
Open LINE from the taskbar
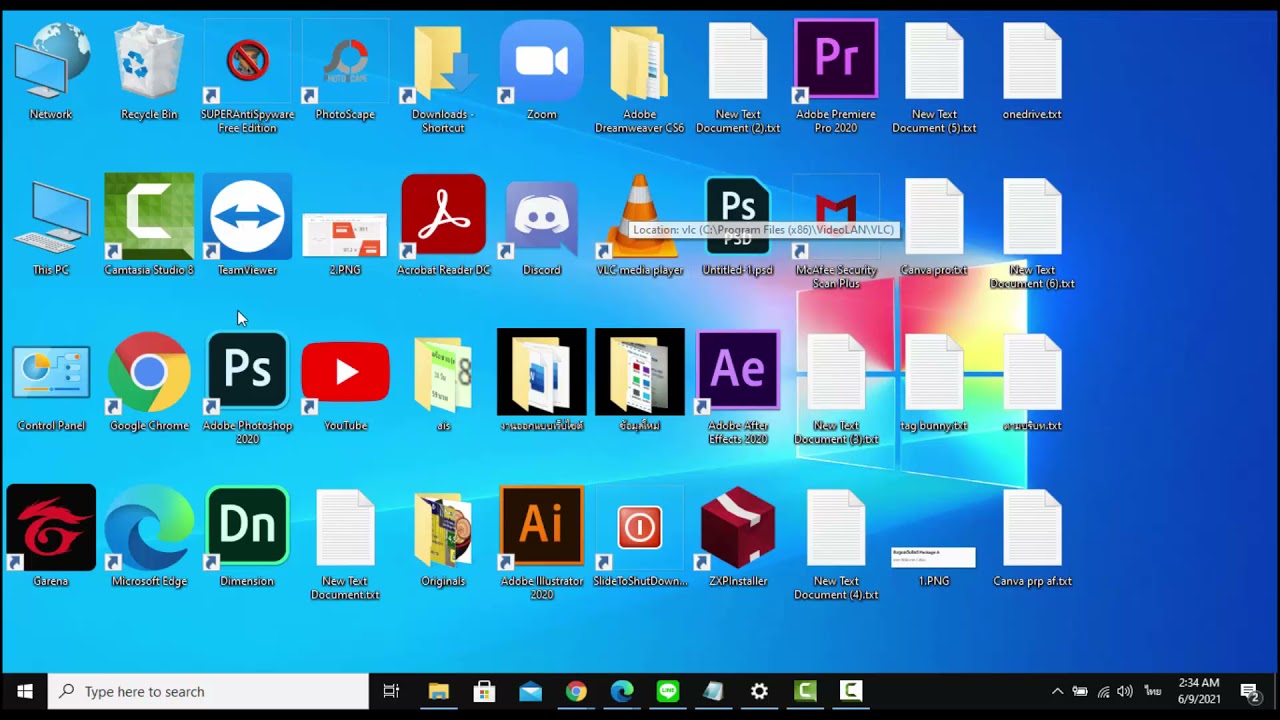point(668,691)
